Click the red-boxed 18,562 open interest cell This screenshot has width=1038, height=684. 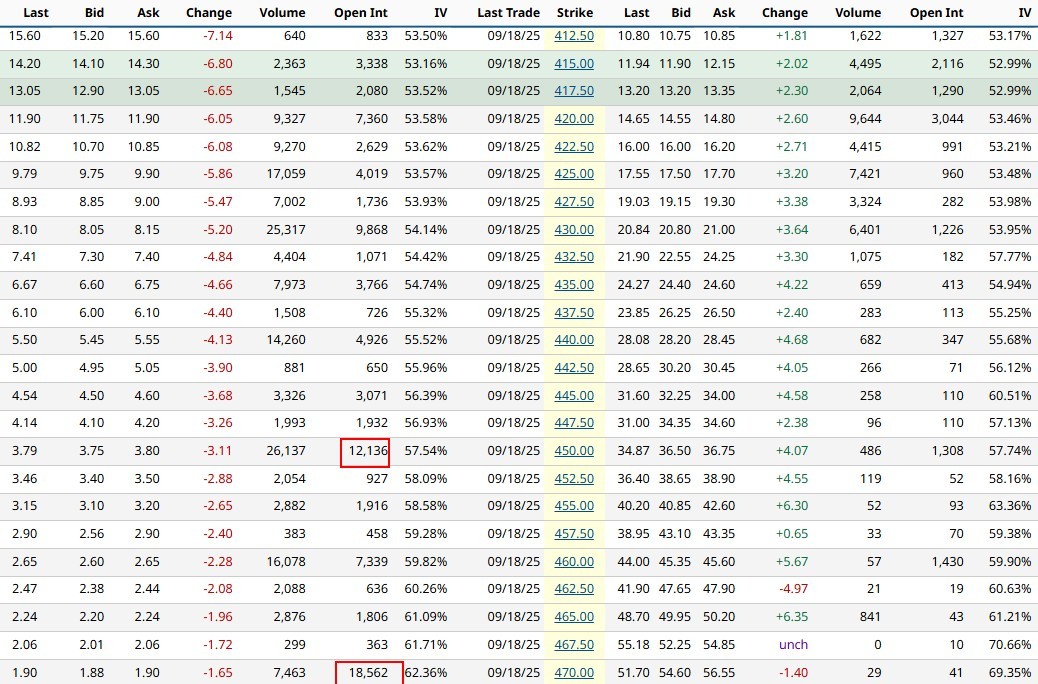(x=369, y=673)
